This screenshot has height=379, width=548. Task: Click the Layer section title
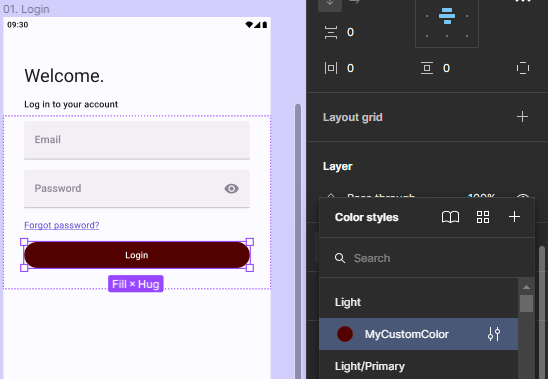(x=338, y=166)
